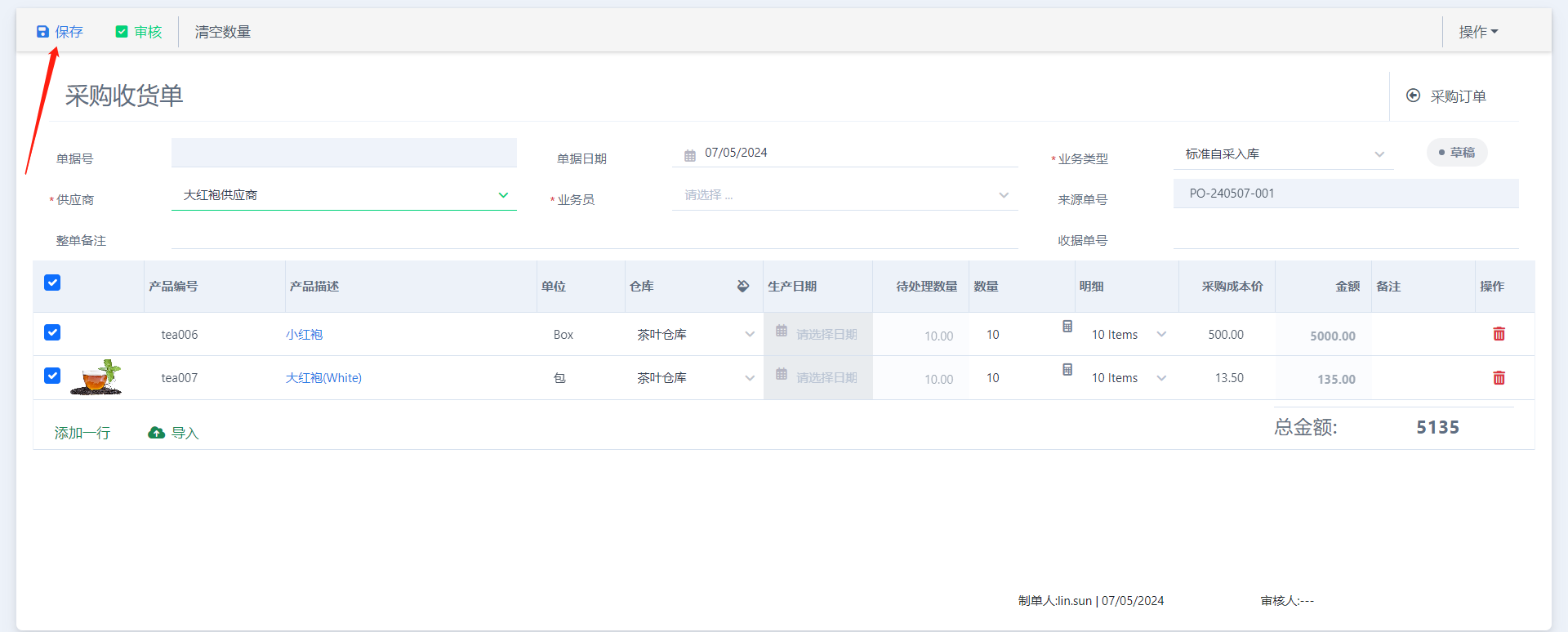1568x632 pixels.
Task: Open 茶叶仓库 dropdown for tea006
Action: tap(695, 335)
